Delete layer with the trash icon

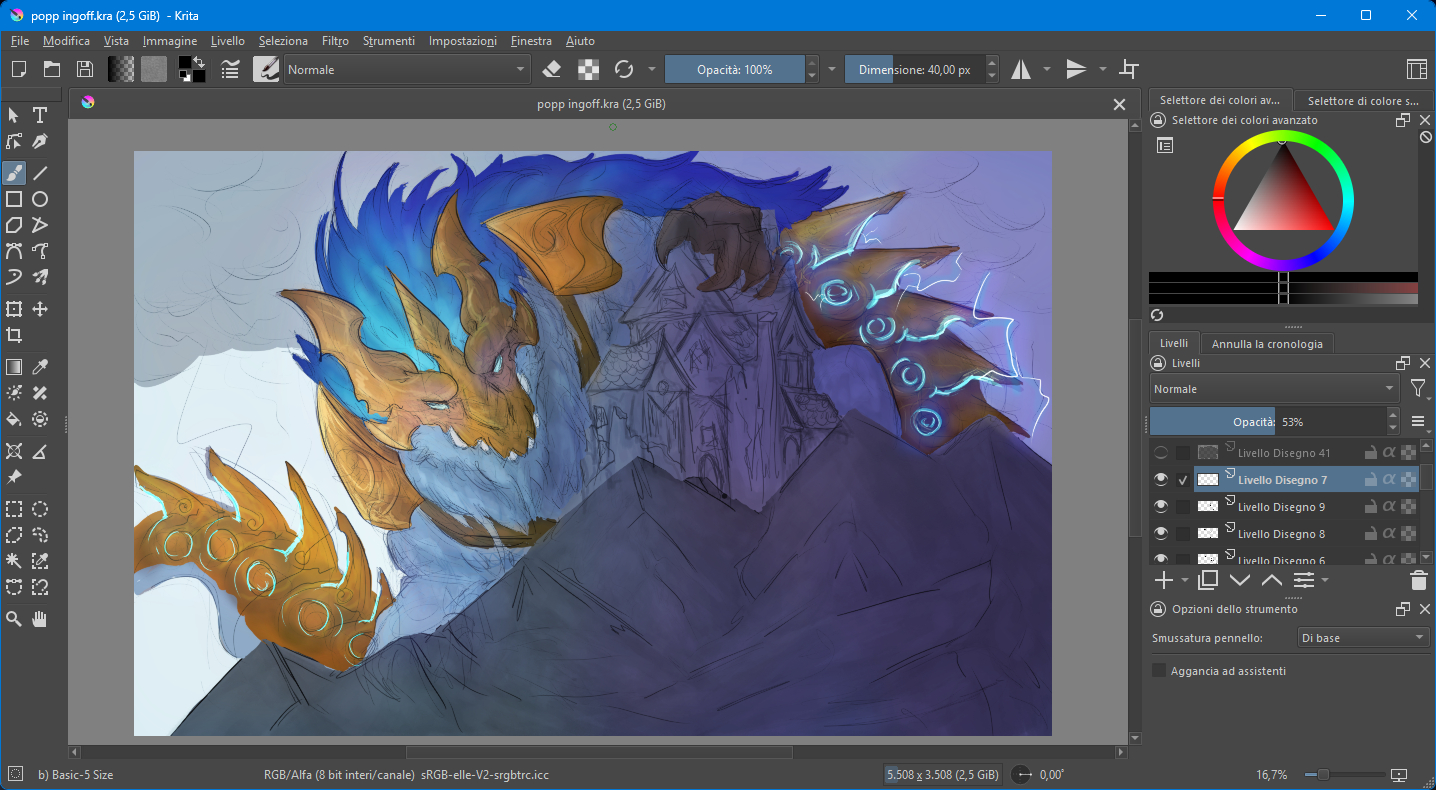[1418, 580]
